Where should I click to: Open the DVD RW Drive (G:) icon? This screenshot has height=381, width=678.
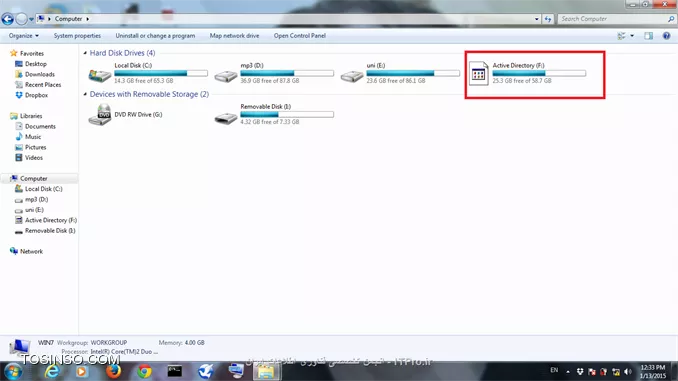pos(100,115)
